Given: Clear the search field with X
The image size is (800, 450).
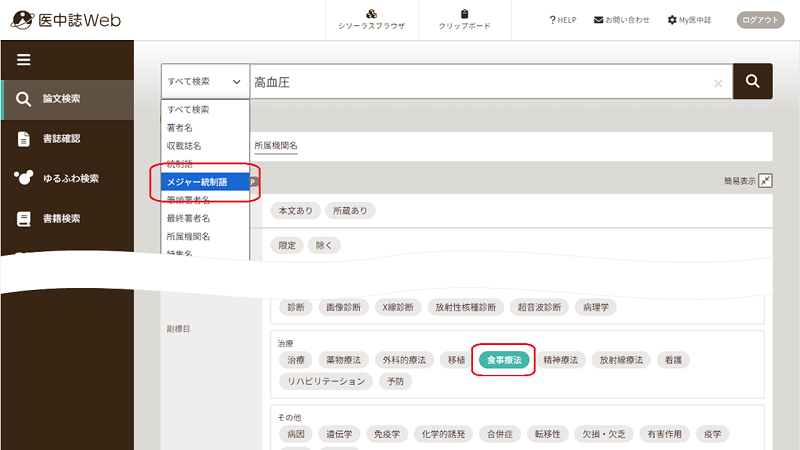Looking at the screenshot, I should pos(718,83).
